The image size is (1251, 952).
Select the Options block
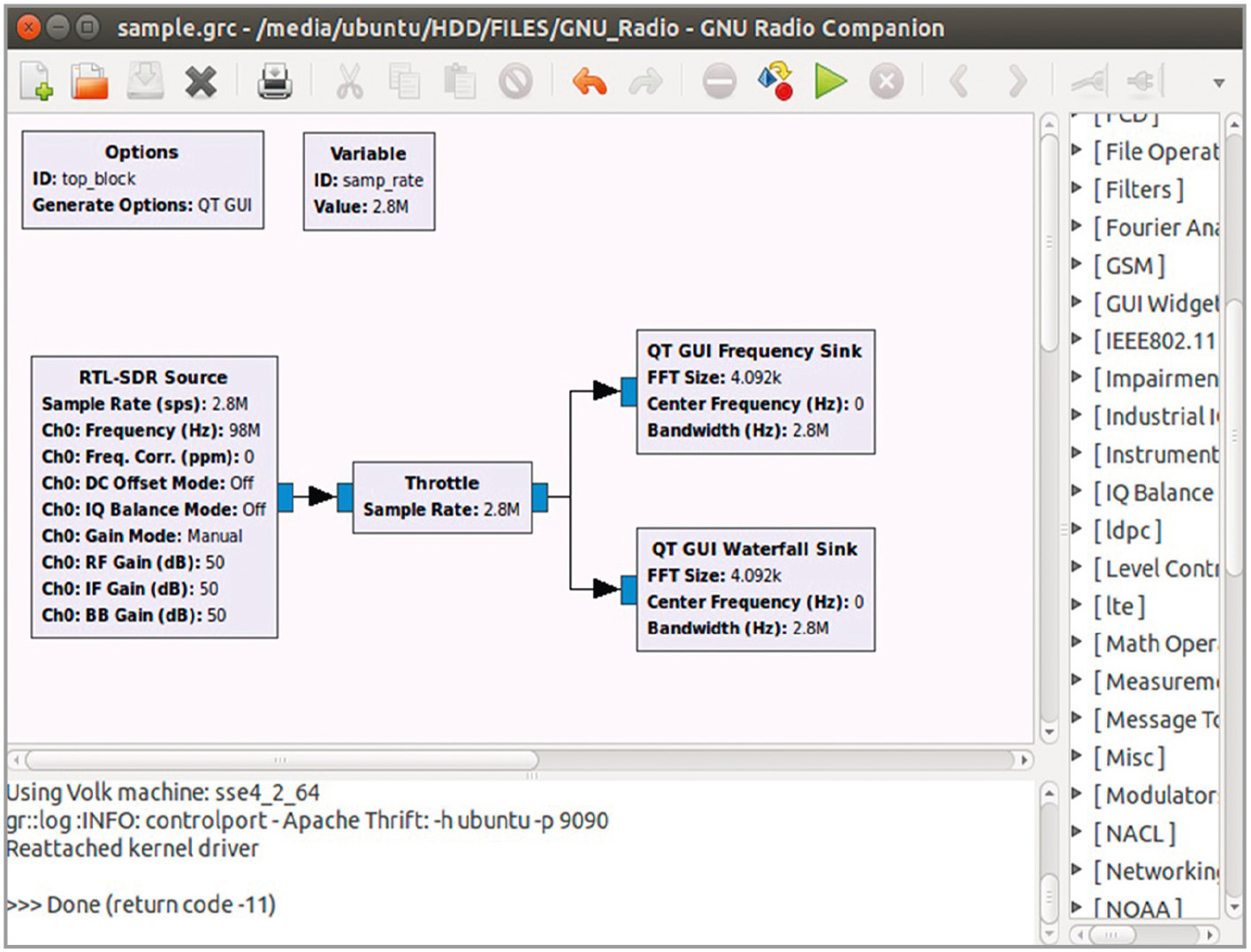point(142,179)
